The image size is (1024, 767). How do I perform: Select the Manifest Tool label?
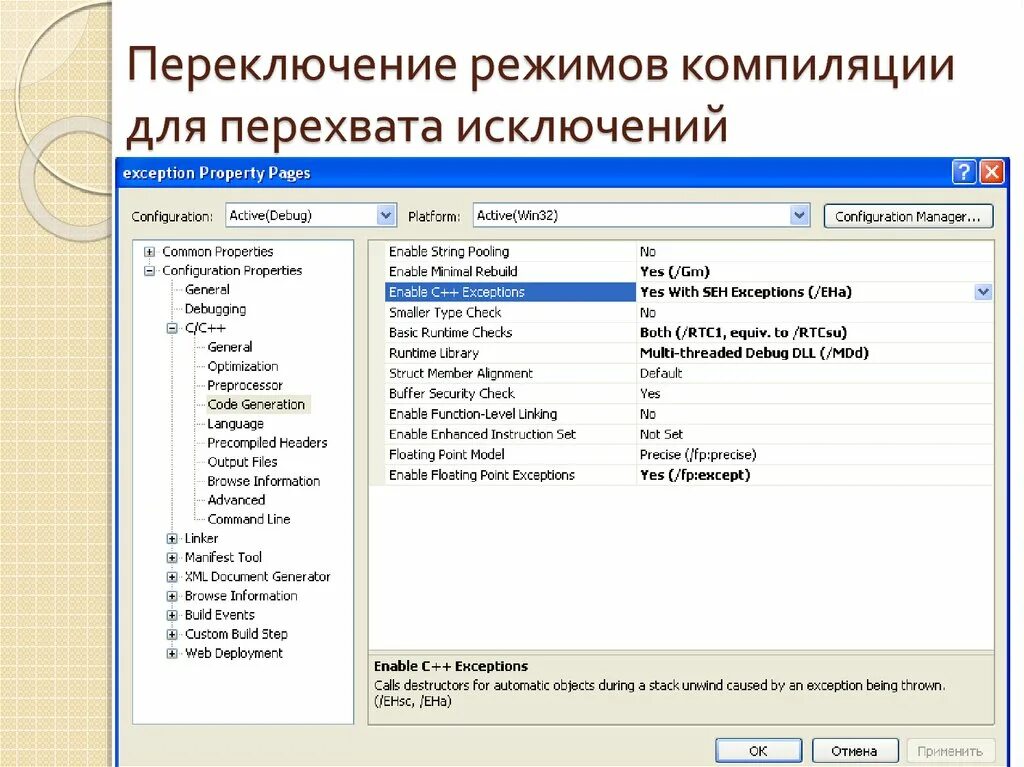click(x=223, y=557)
